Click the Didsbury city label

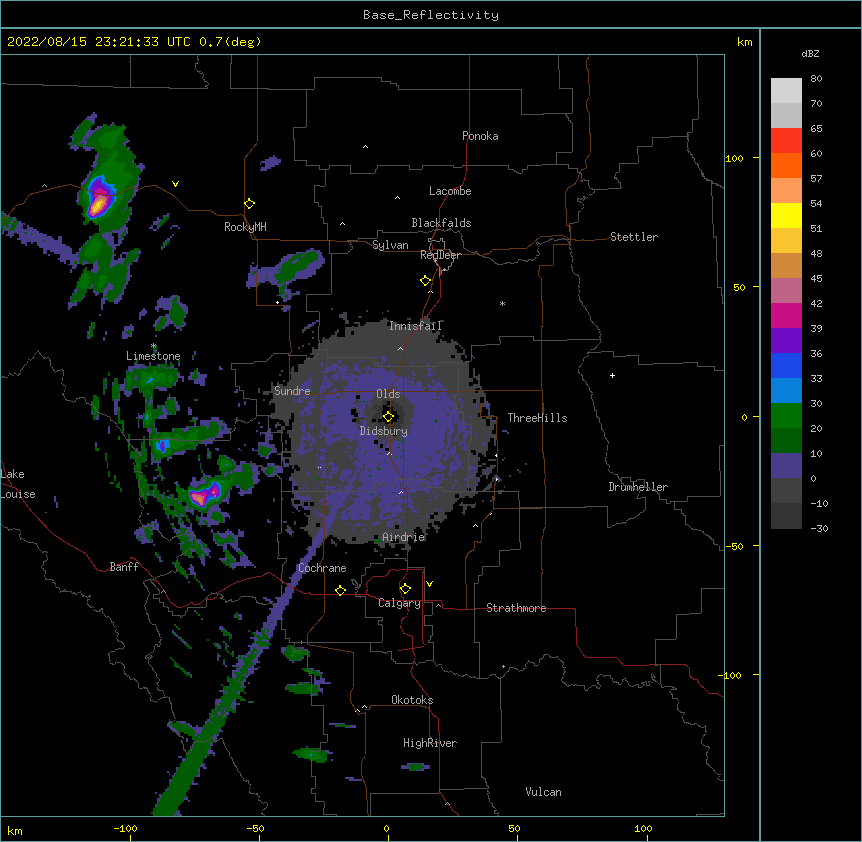pos(384,431)
